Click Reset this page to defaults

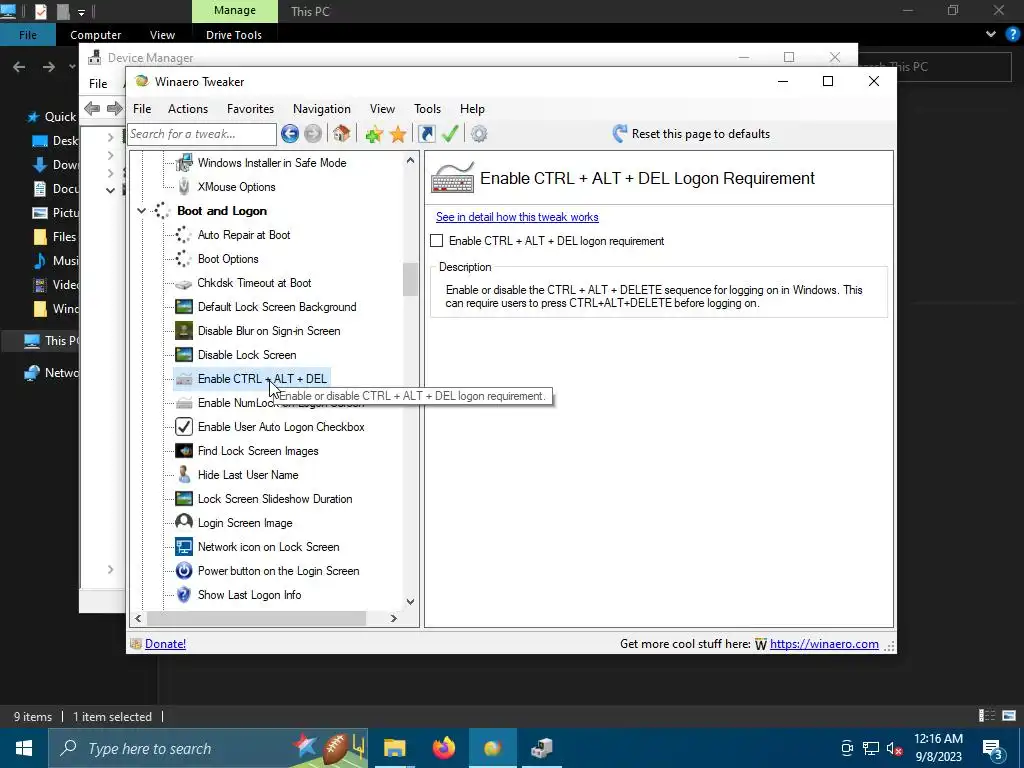click(x=691, y=134)
